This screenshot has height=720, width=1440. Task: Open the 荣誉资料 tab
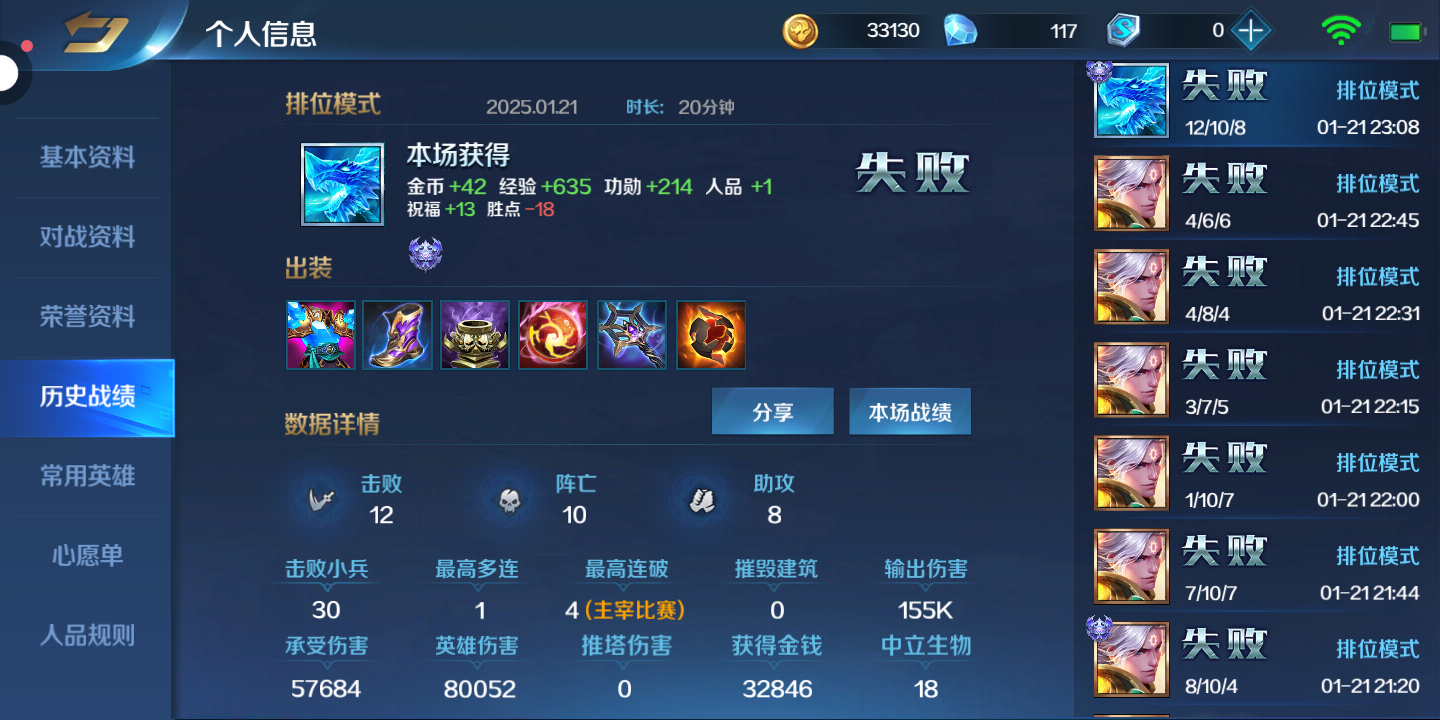pos(87,317)
